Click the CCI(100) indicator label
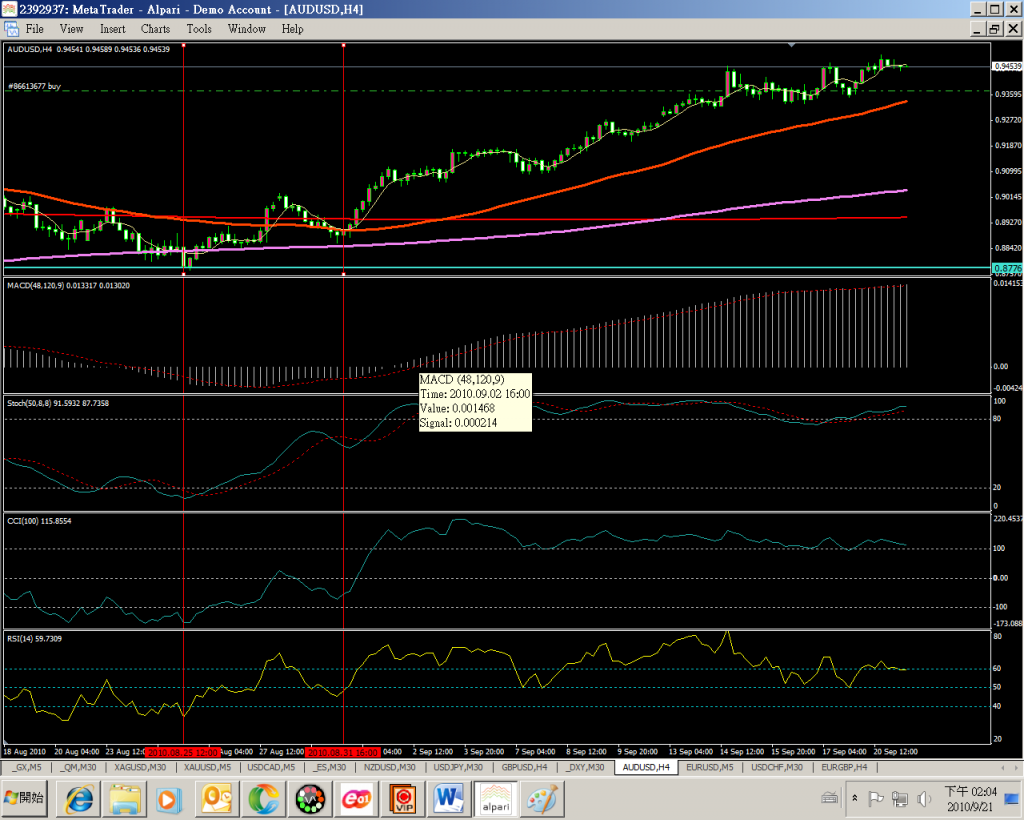Screen dimensions: 1024x820 (39, 521)
